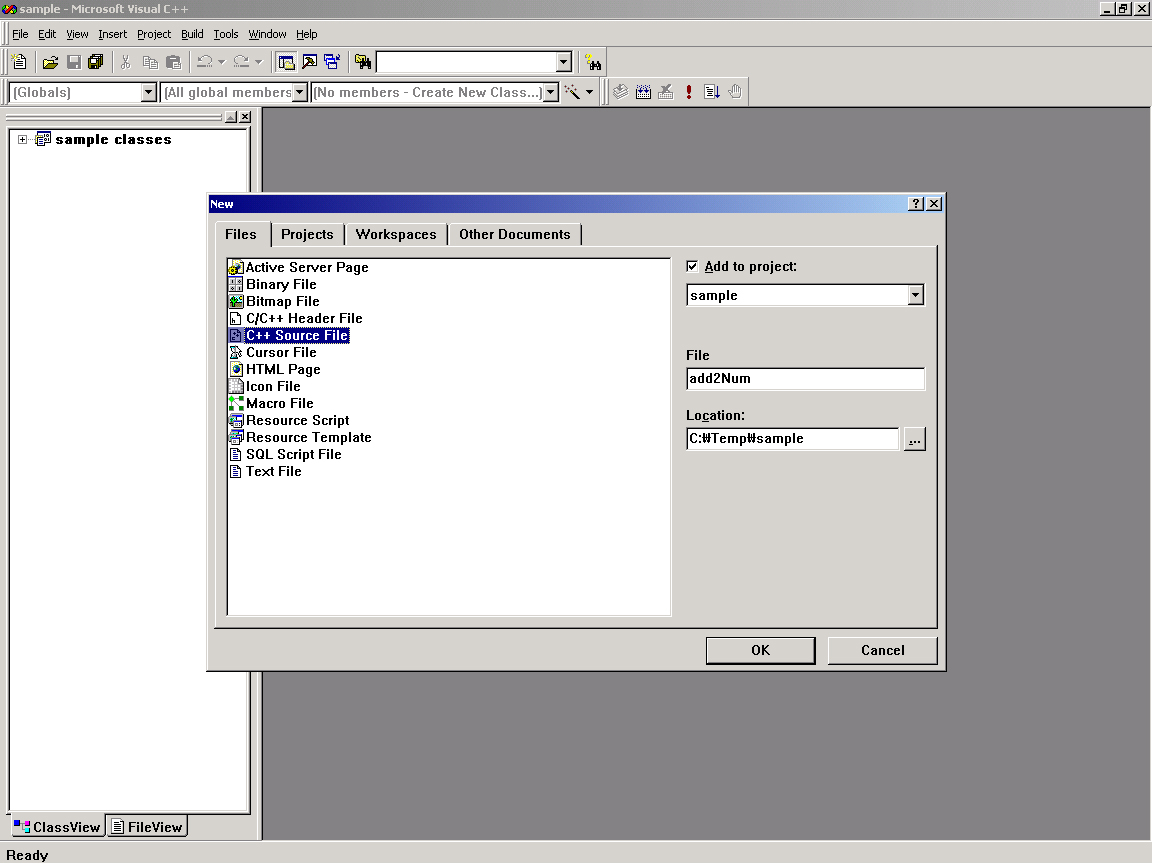1152x864 pixels.
Task: Toggle the Output window icon
Action: coord(310,62)
